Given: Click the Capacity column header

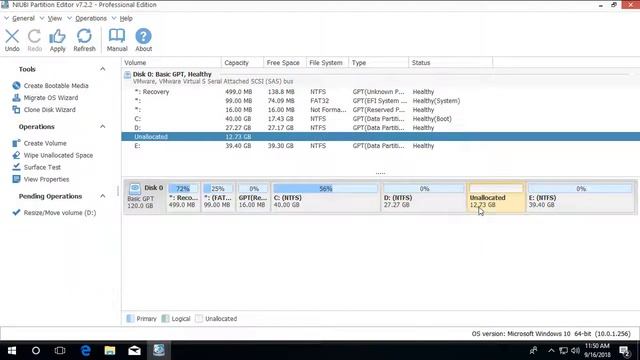Looking at the screenshot, I should coord(242,62).
